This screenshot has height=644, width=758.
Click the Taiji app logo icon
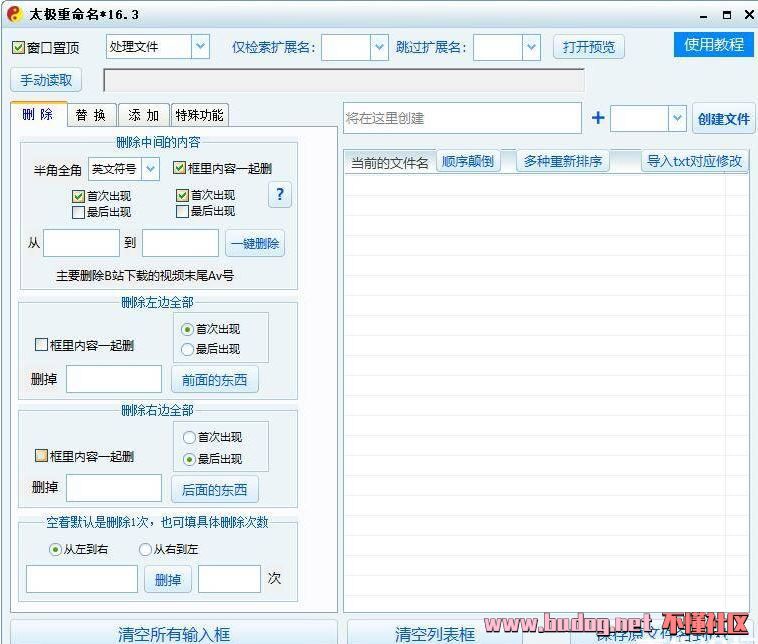(x=14, y=14)
